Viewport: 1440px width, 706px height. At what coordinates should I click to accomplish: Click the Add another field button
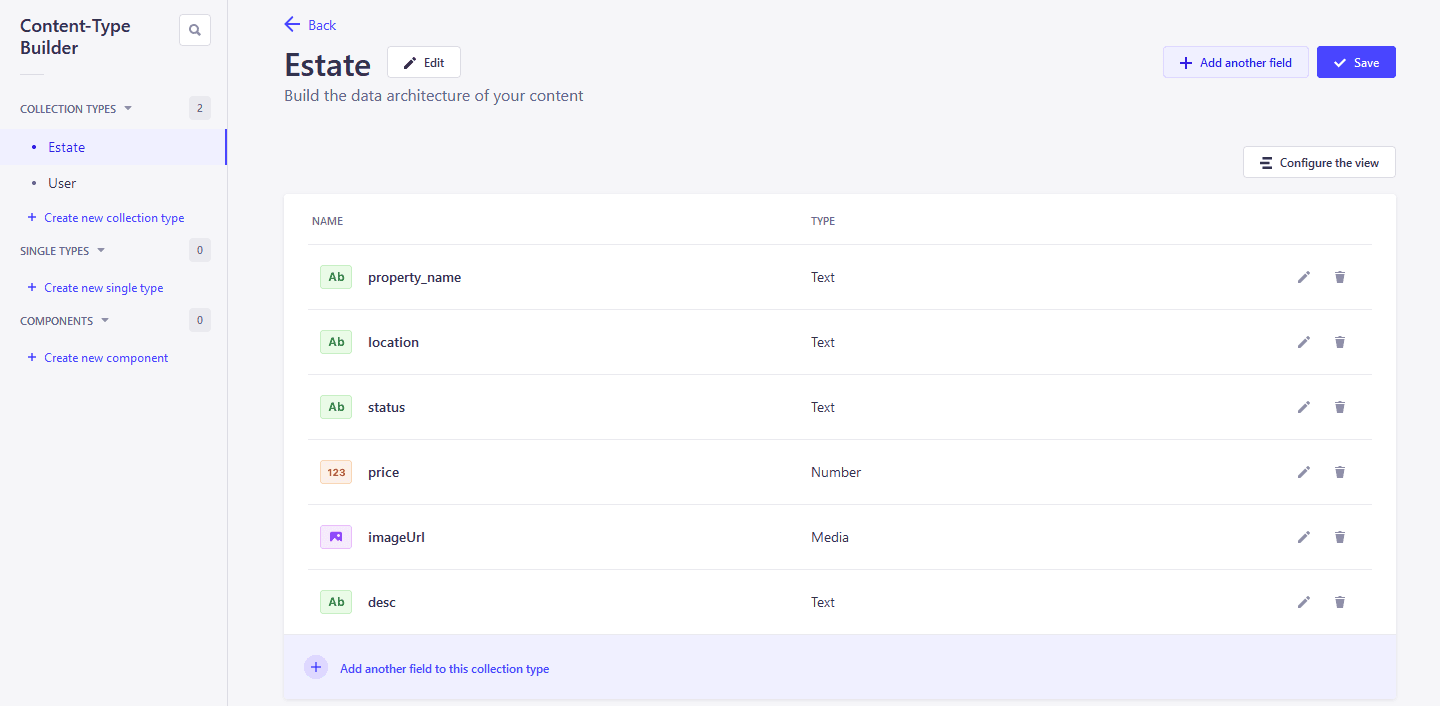coord(1235,62)
